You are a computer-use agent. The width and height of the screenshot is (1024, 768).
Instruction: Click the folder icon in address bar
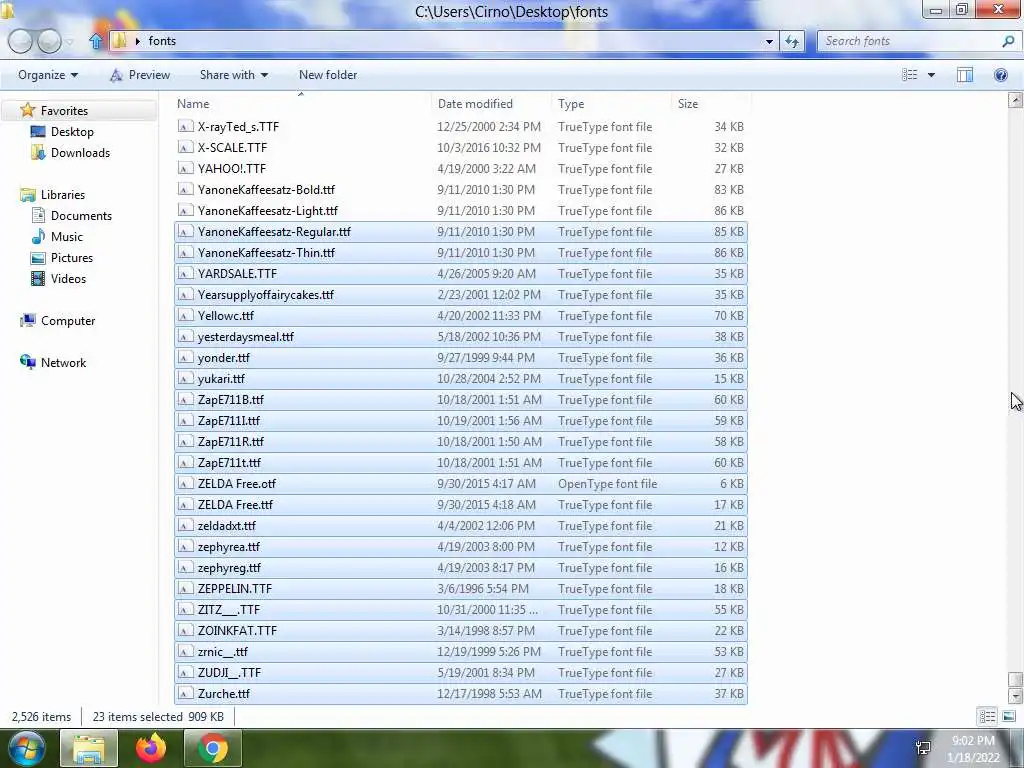pyautogui.click(x=119, y=41)
